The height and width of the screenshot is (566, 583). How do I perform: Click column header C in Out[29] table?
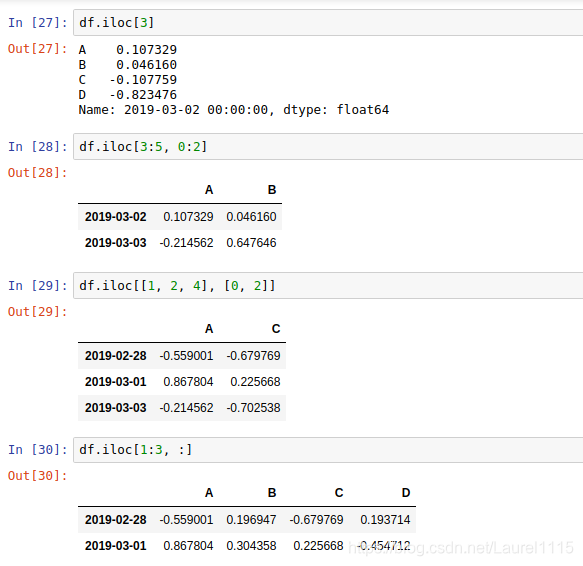[276, 329]
